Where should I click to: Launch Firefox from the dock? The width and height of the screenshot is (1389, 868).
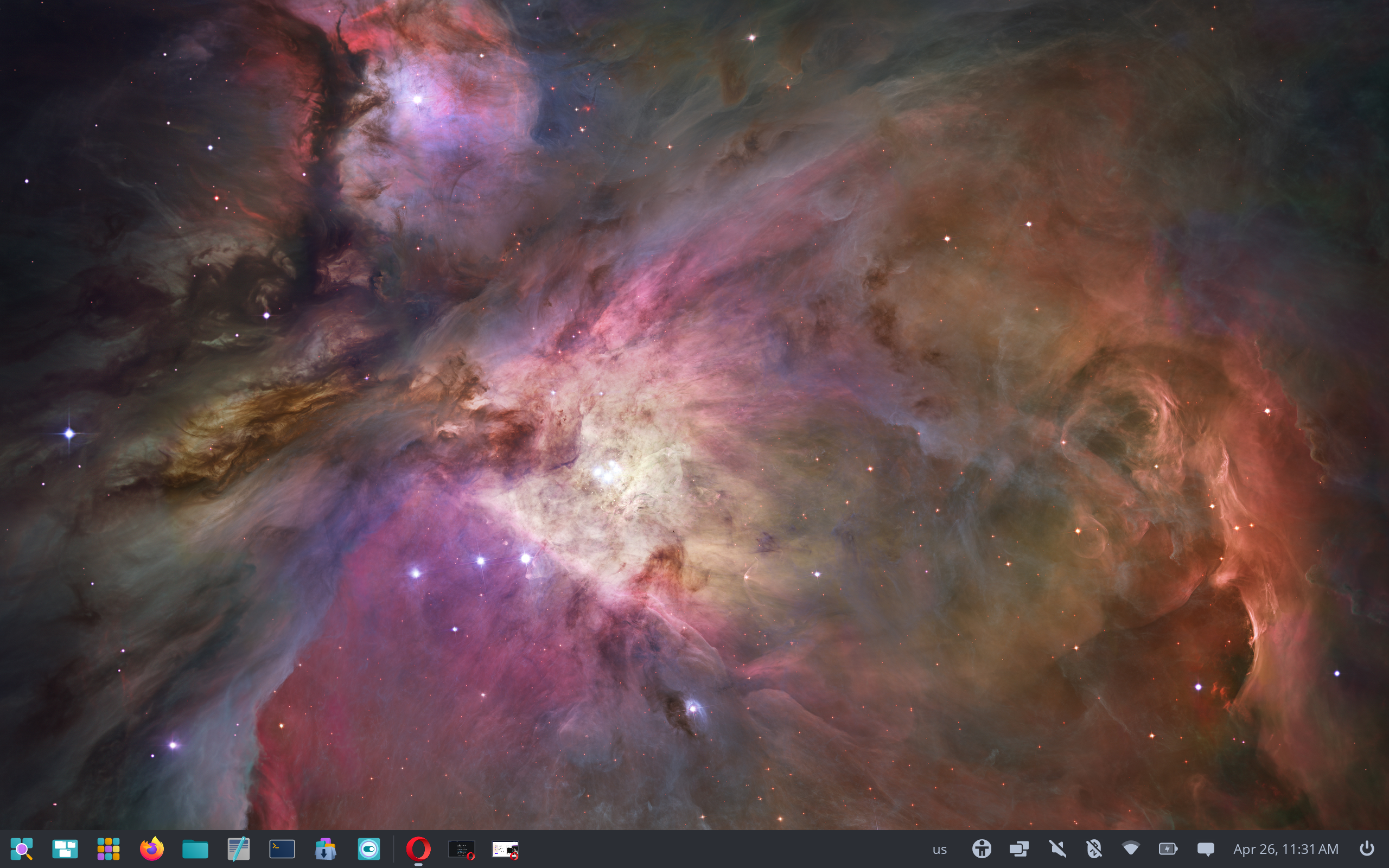[152, 848]
